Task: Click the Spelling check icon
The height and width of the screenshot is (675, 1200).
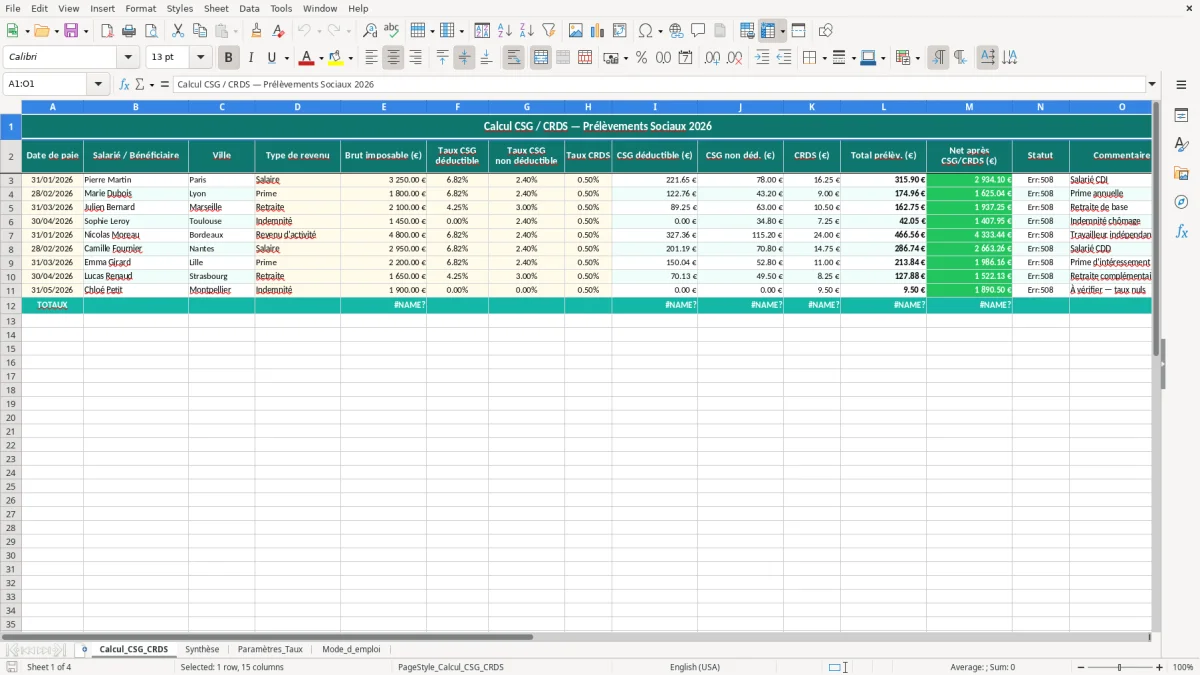Action: [392, 31]
